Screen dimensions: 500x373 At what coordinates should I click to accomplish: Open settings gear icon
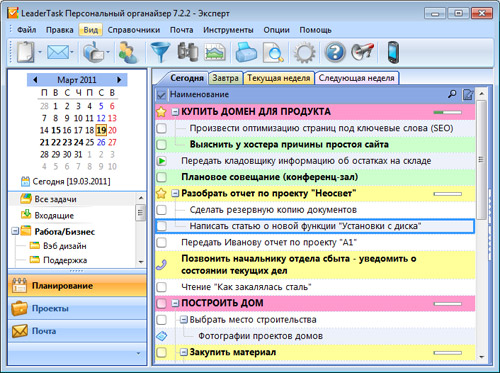[x=304, y=53]
